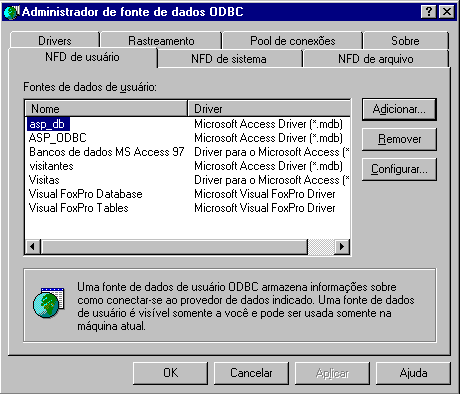
Task: Click the list's left scroll arrow
Action: (33, 247)
